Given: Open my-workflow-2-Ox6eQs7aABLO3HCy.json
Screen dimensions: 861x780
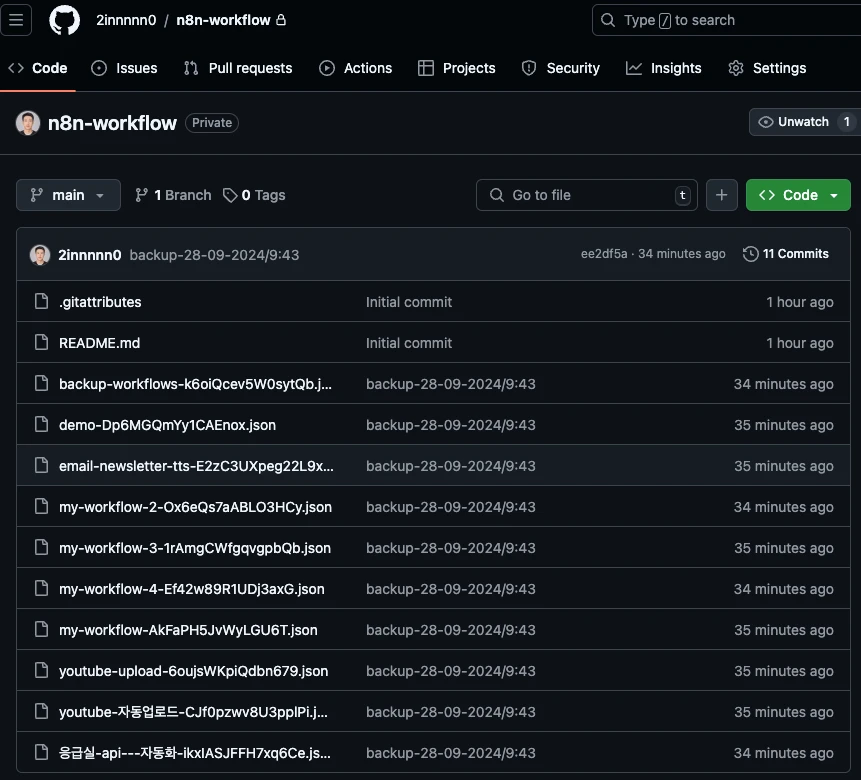Looking at the screenshot, I should 195,507.
